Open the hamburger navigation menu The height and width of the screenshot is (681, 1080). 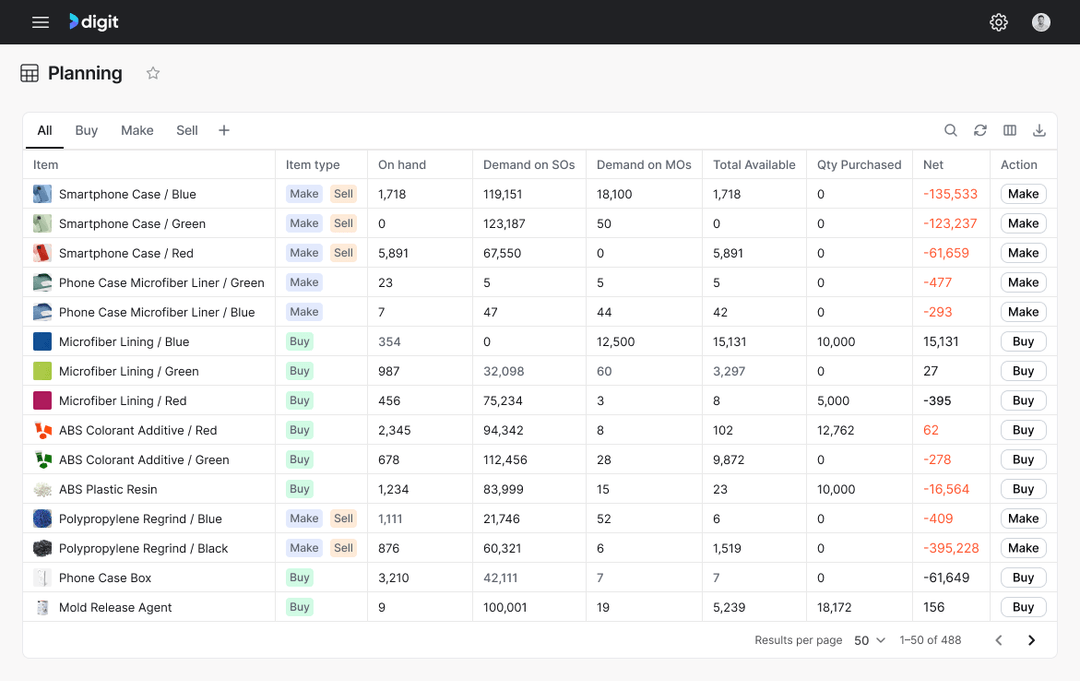[x=40, y=22]
